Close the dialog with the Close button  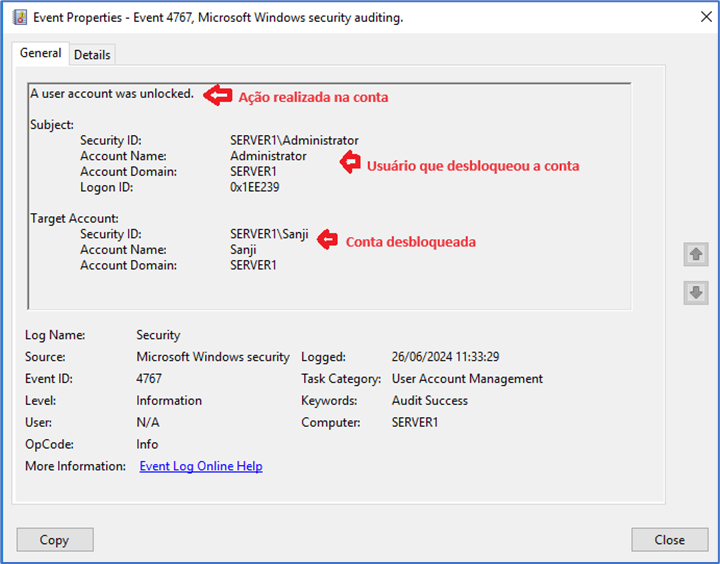pos(669,540)
